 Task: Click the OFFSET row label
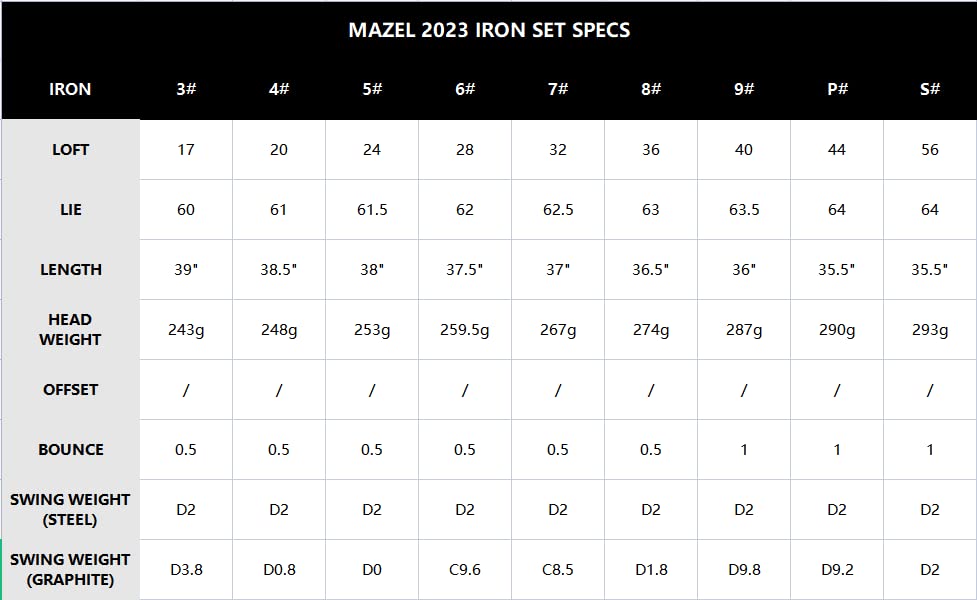(x=70, y=390)
